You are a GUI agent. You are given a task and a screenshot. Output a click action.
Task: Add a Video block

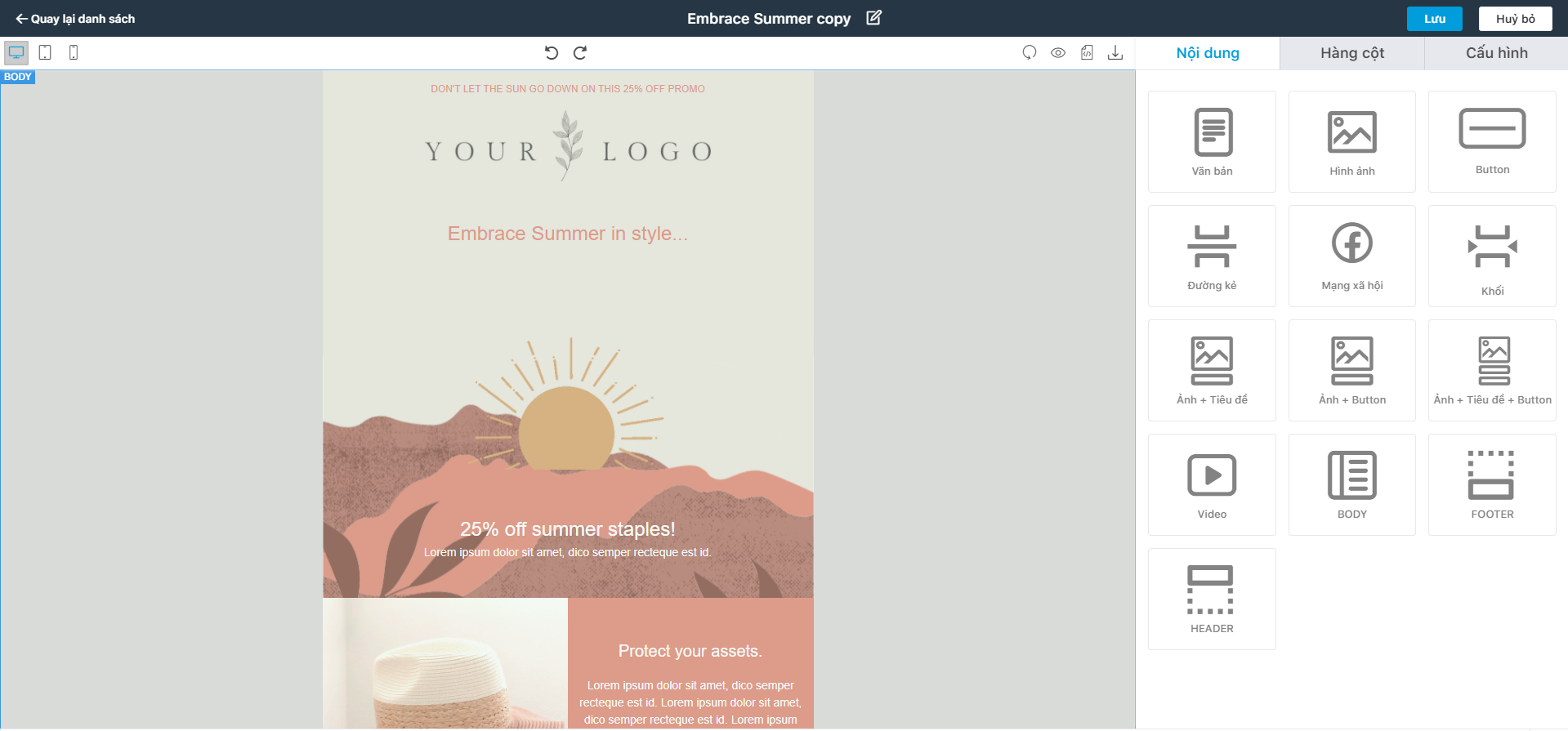point(1212,485)
